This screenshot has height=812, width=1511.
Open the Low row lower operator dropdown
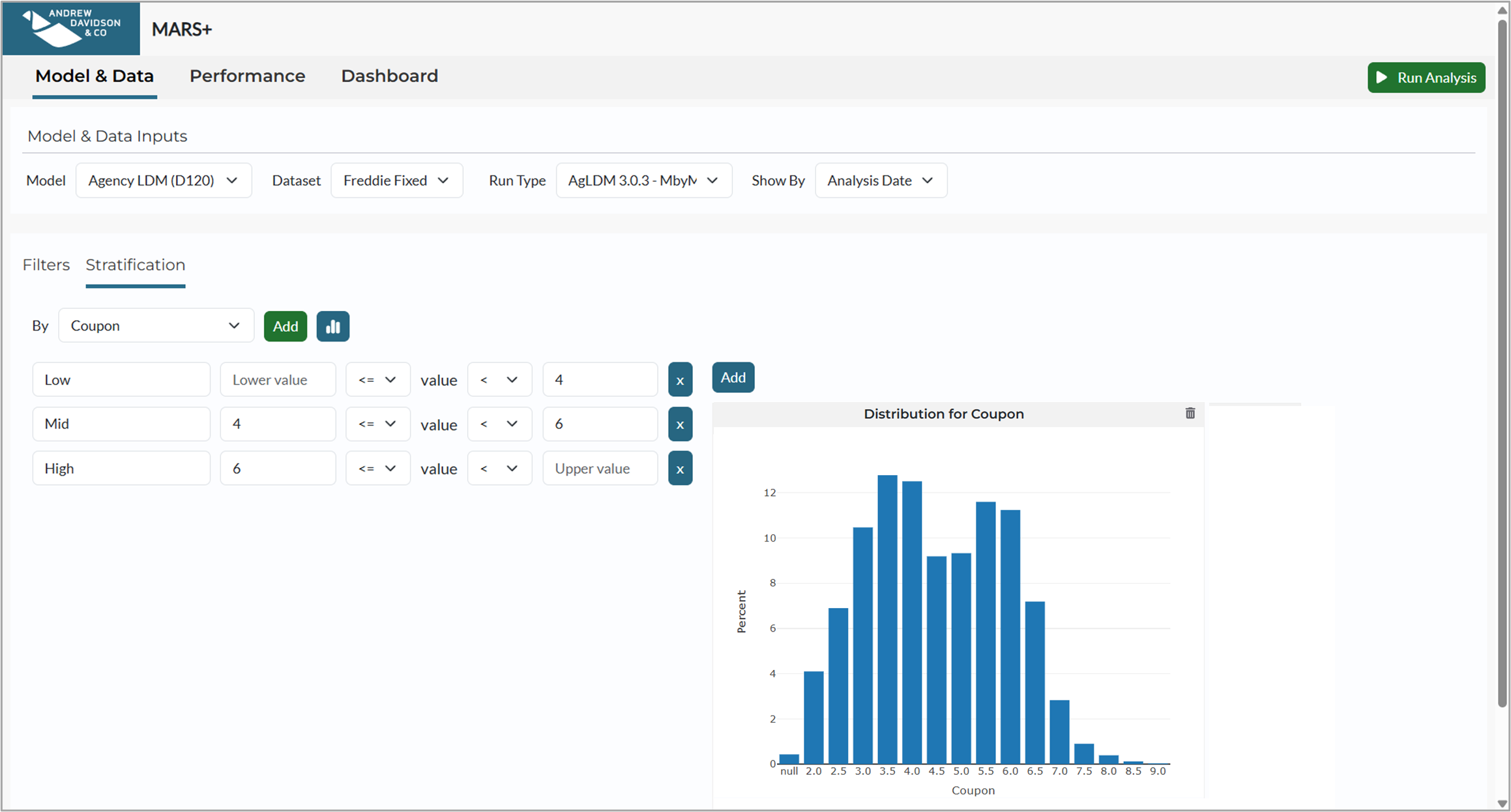click(378, 380)
